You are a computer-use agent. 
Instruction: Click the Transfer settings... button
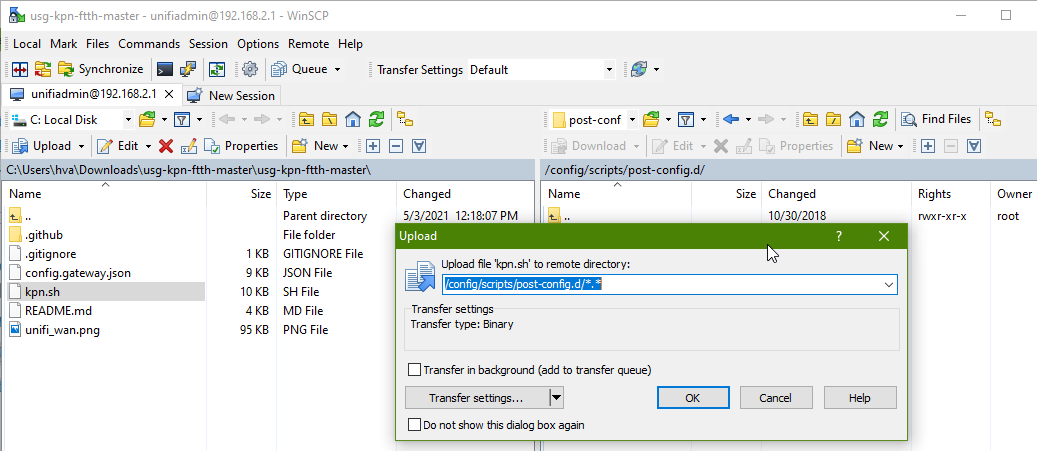tap(476, 398)
